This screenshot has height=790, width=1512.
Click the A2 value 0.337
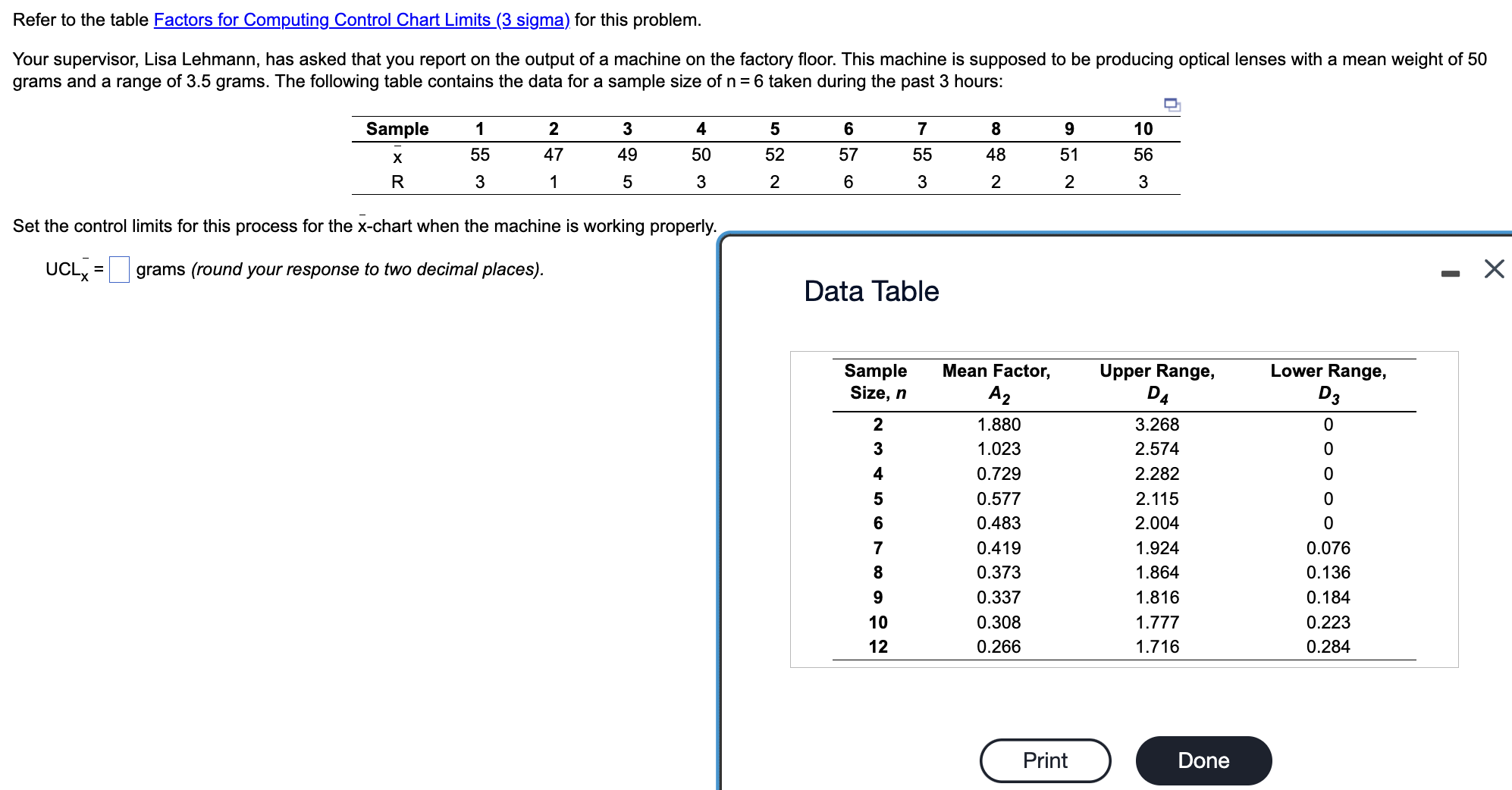(x=999, y=597)
